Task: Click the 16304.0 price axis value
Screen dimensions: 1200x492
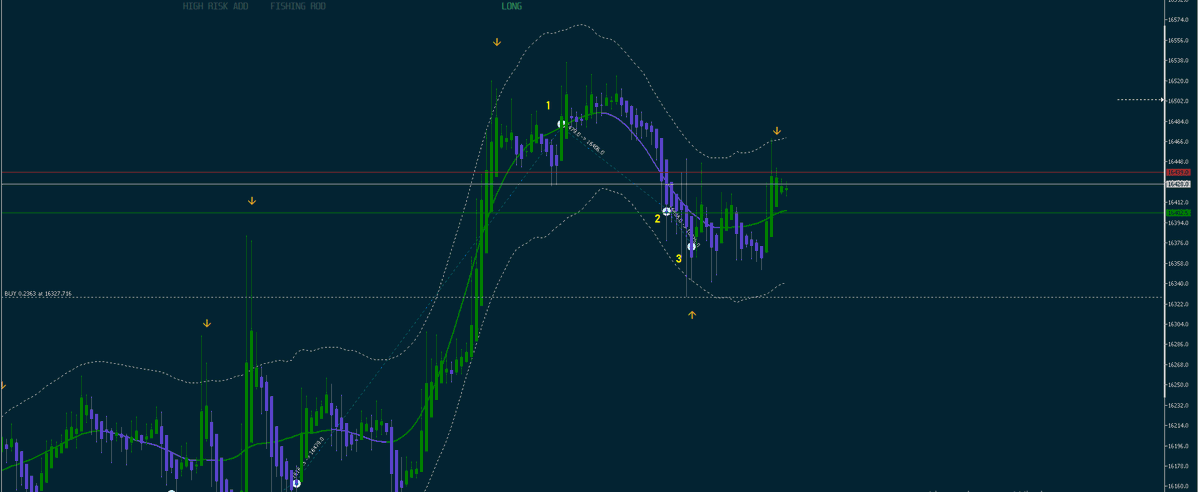Action: click(x=1177, y=324)
